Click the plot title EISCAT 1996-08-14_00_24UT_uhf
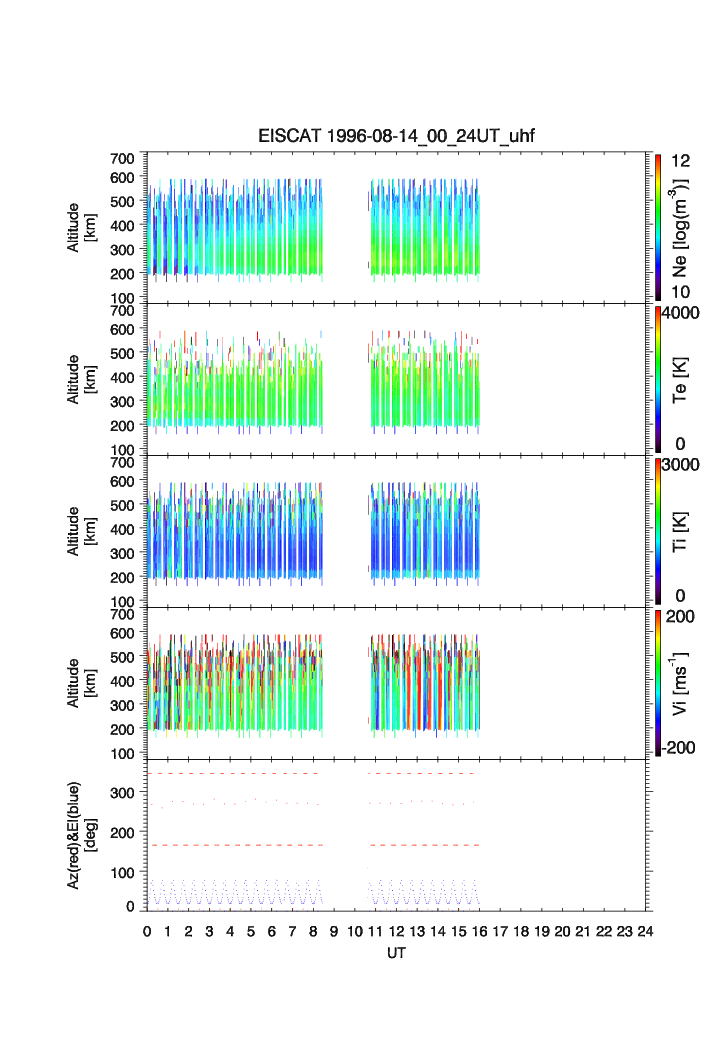 click(x=397, y=137)
